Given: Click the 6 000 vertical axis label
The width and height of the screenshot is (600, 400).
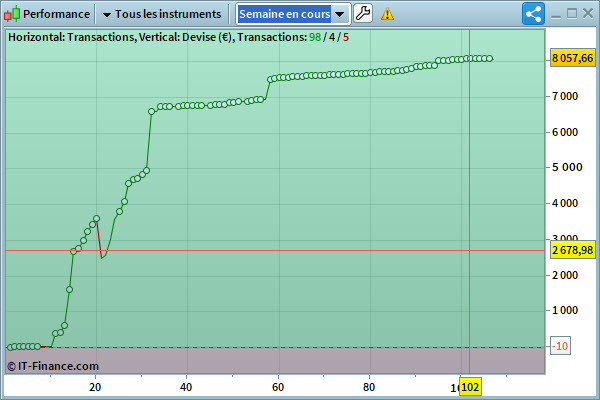Looking at the screenshot, I should [x=565, y=132].
